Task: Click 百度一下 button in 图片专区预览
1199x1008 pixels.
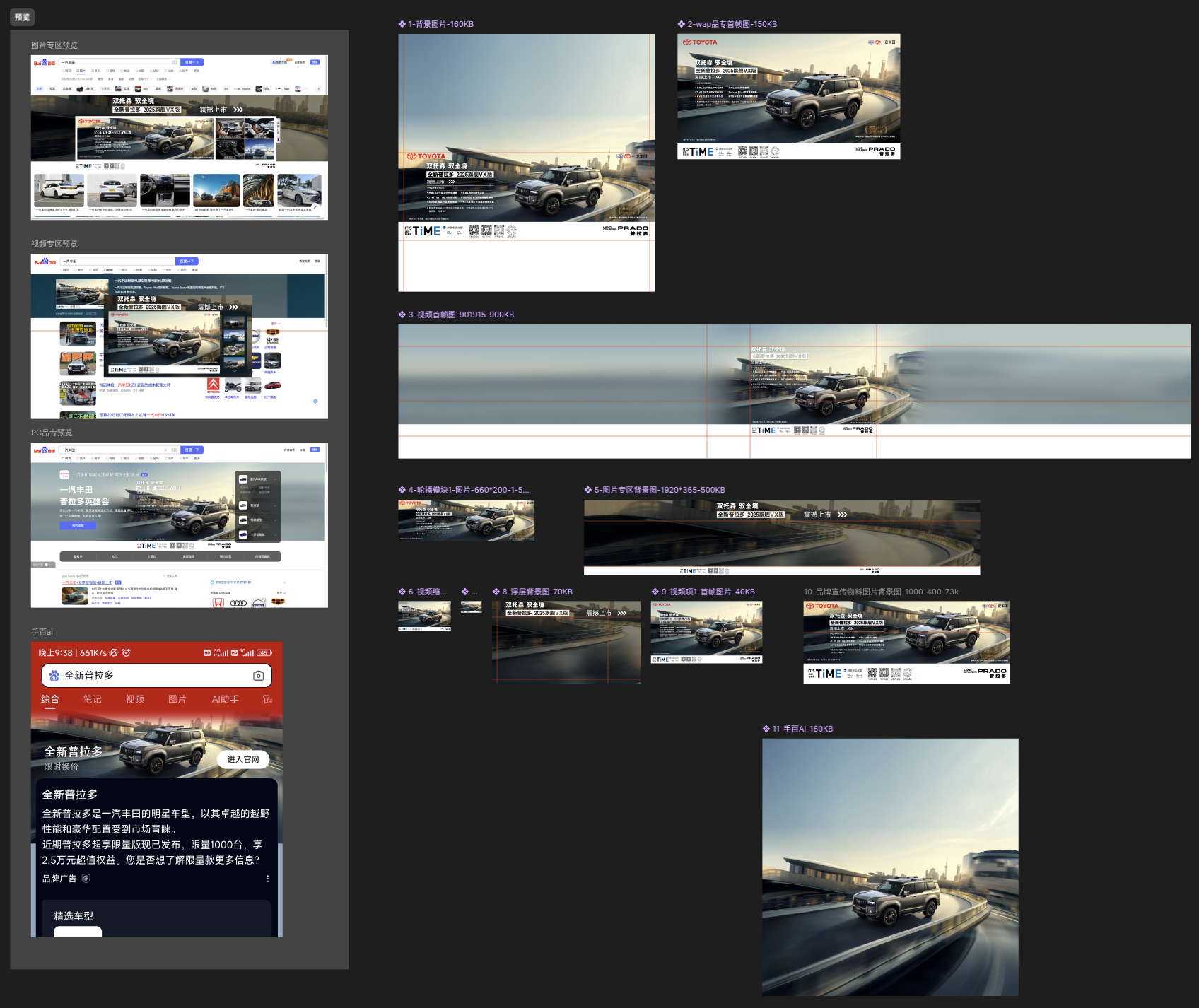Action: (x=192, y=62)
